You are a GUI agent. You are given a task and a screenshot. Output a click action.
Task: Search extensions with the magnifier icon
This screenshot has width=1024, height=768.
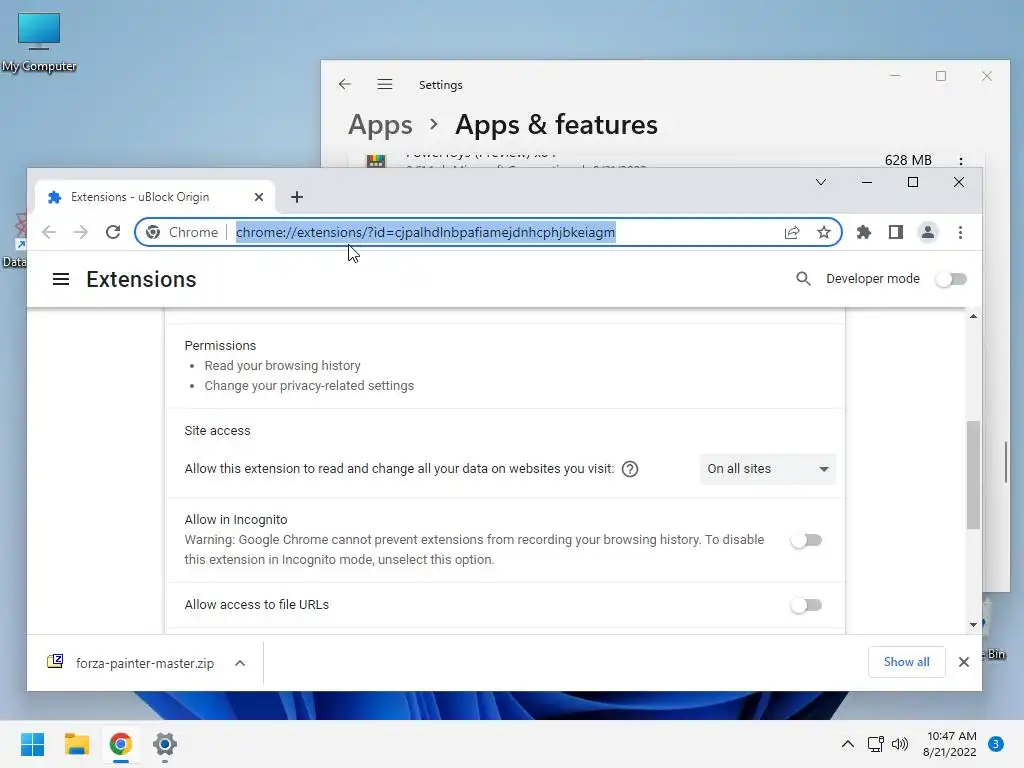[803, 279]
